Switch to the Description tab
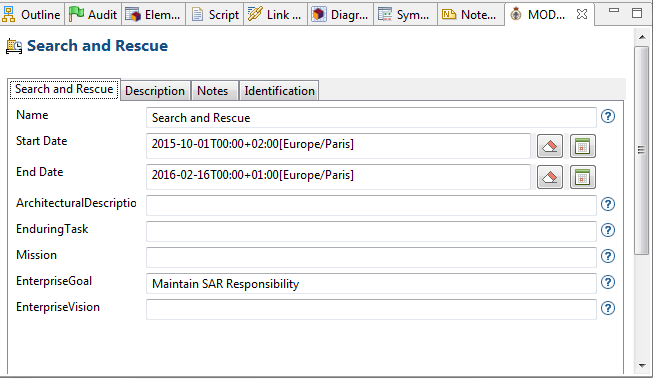 click(155, 91)
